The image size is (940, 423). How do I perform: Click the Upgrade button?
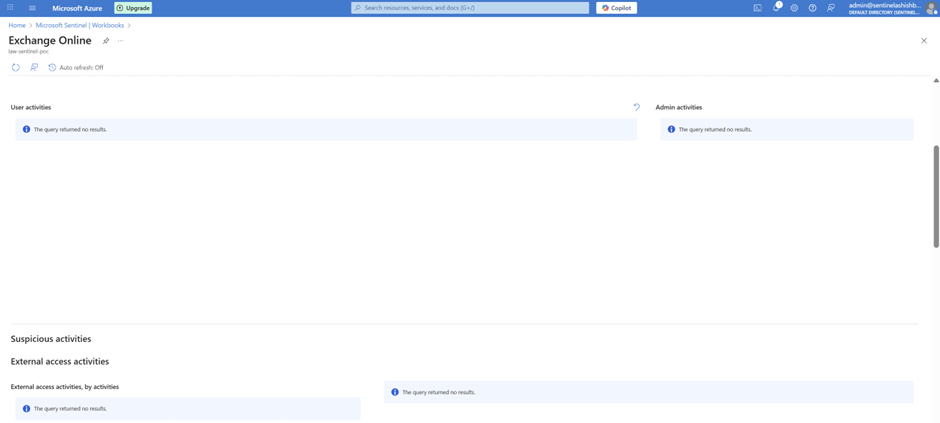(x=133, y=8)
